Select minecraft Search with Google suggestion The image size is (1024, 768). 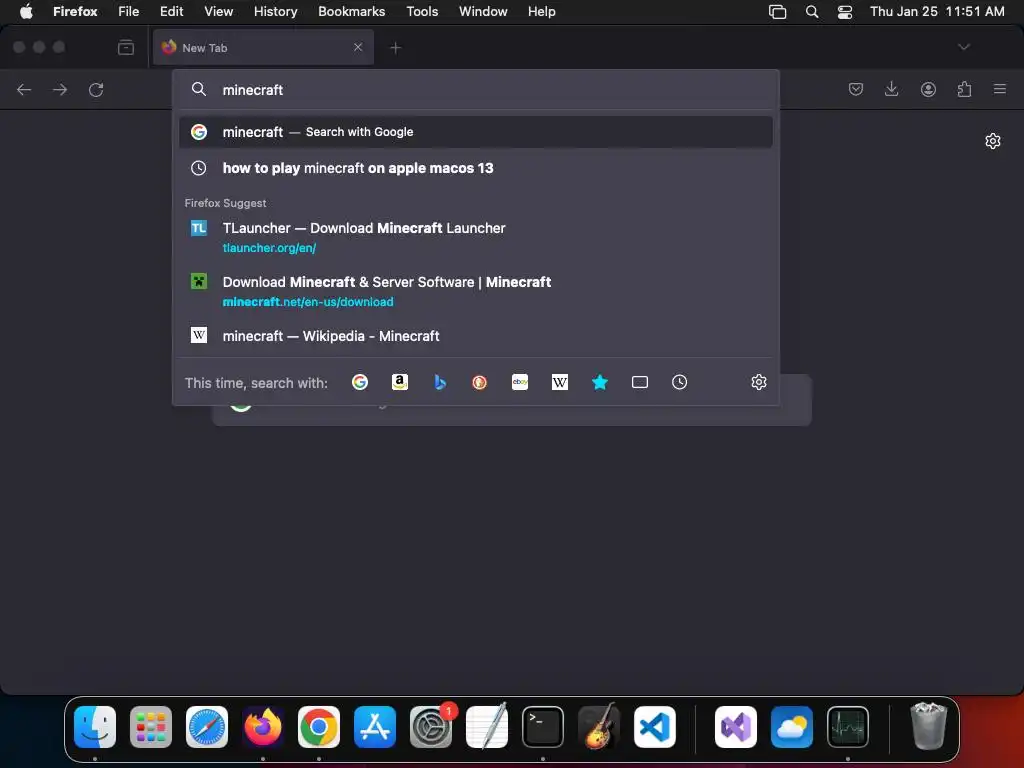click(x=475, y=132)
